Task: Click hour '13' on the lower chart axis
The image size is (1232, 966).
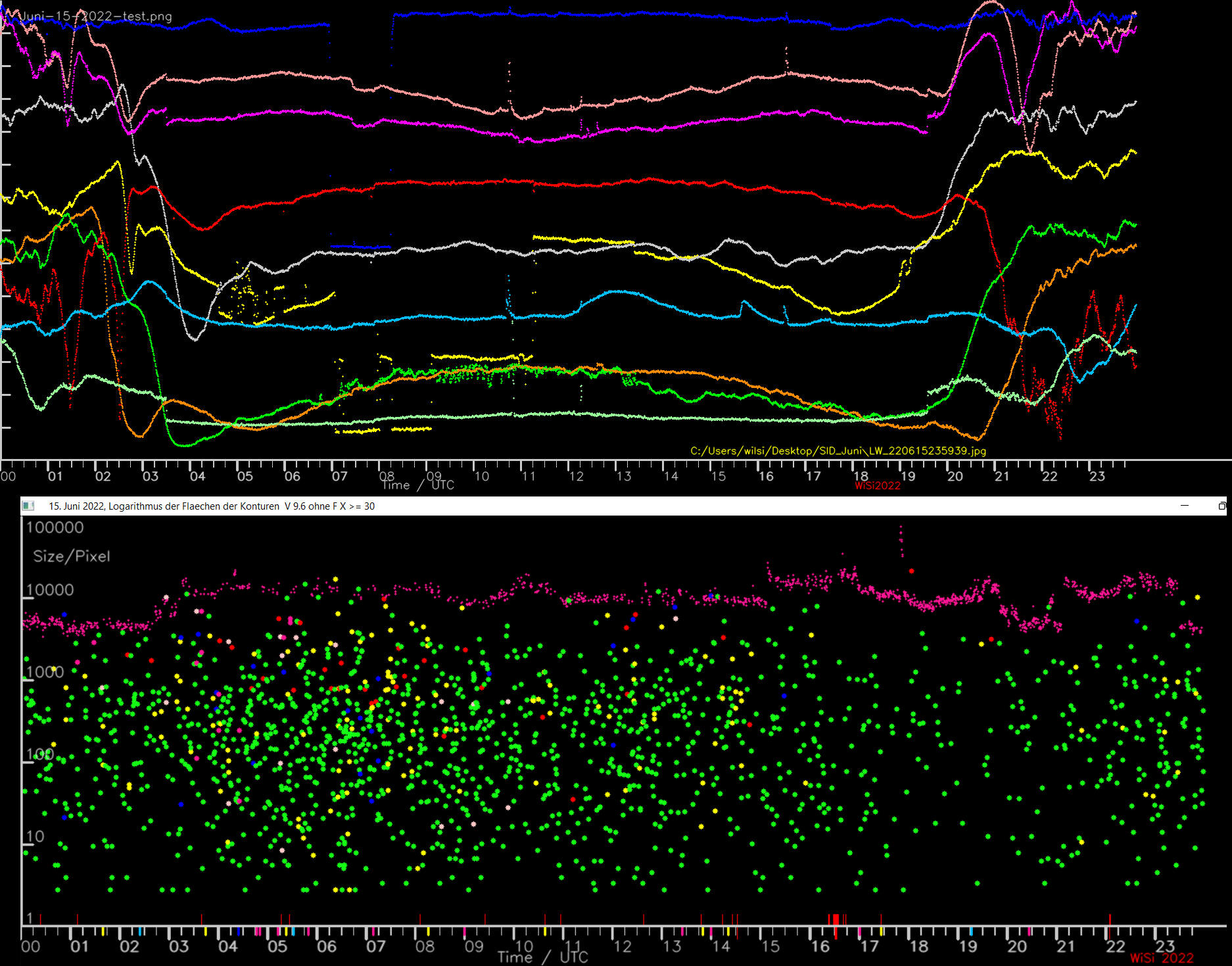Action: click(x=672, y=946)
